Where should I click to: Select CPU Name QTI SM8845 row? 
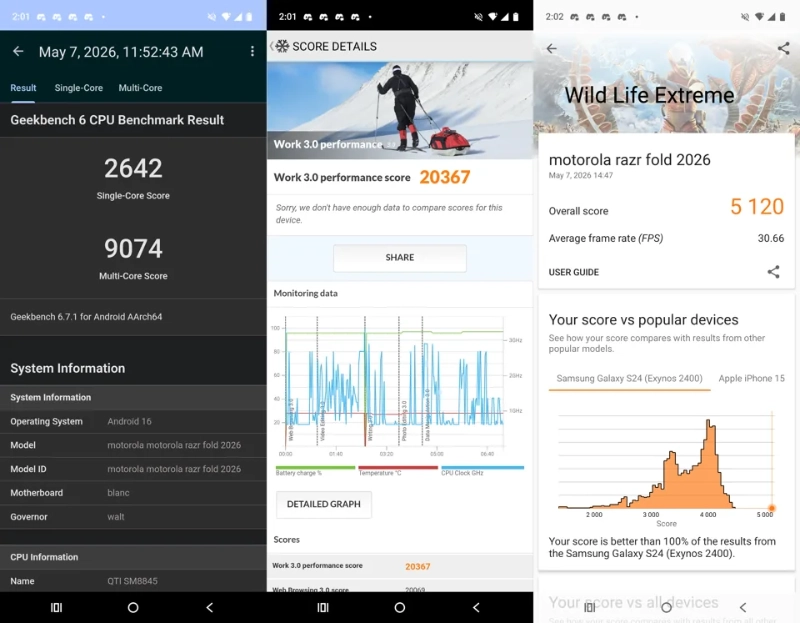[x=133, y=581]
